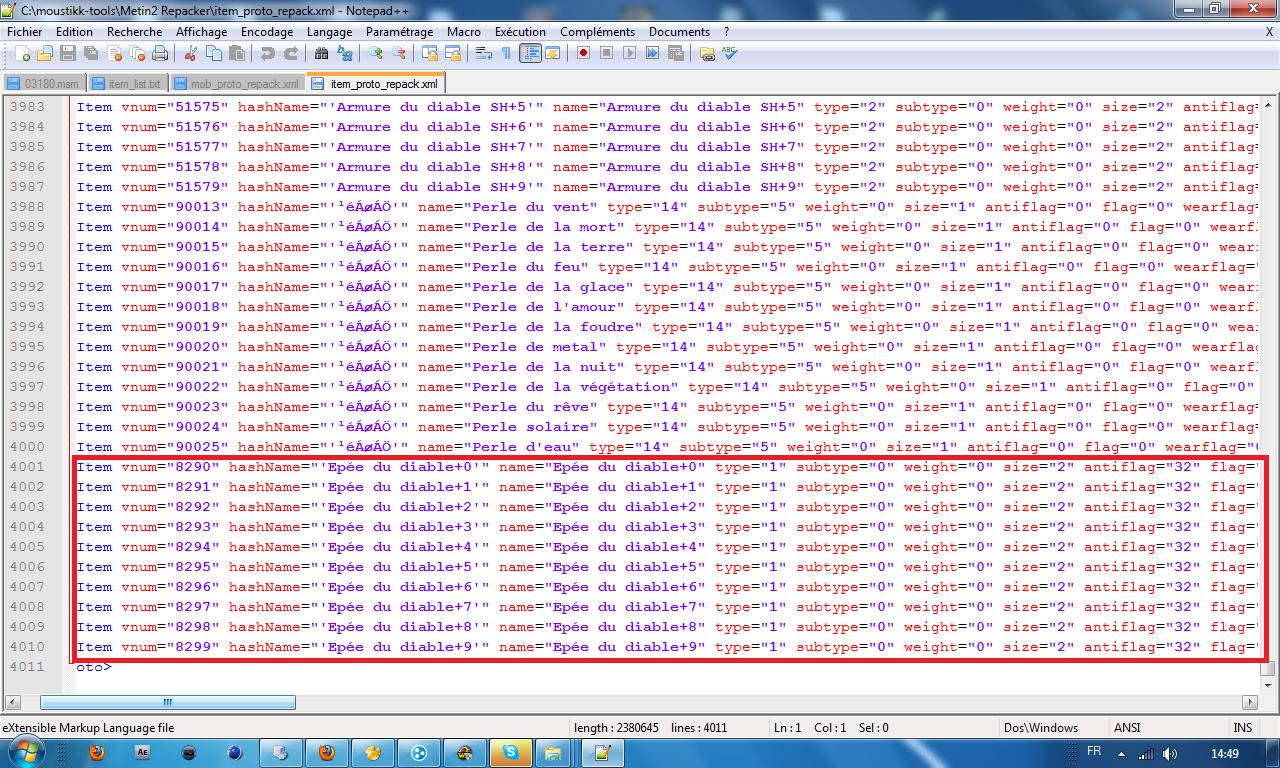This screenshot has width=1280, height=768.
Task: Click the 'Epée du diable+9' name text
Action: (x=631, y=647)
